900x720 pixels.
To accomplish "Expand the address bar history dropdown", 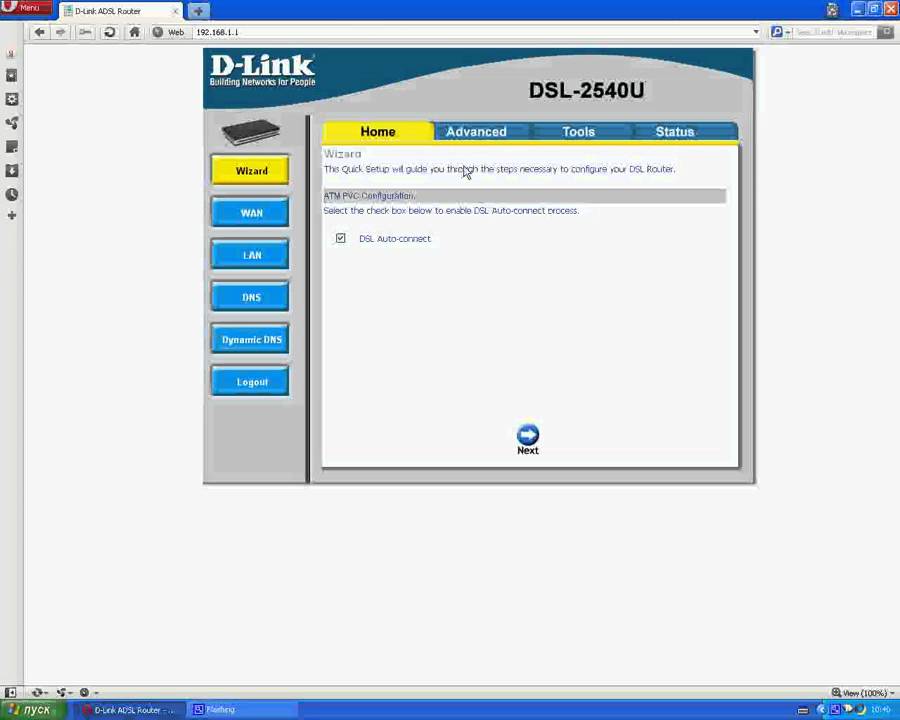I will [756, 32].
